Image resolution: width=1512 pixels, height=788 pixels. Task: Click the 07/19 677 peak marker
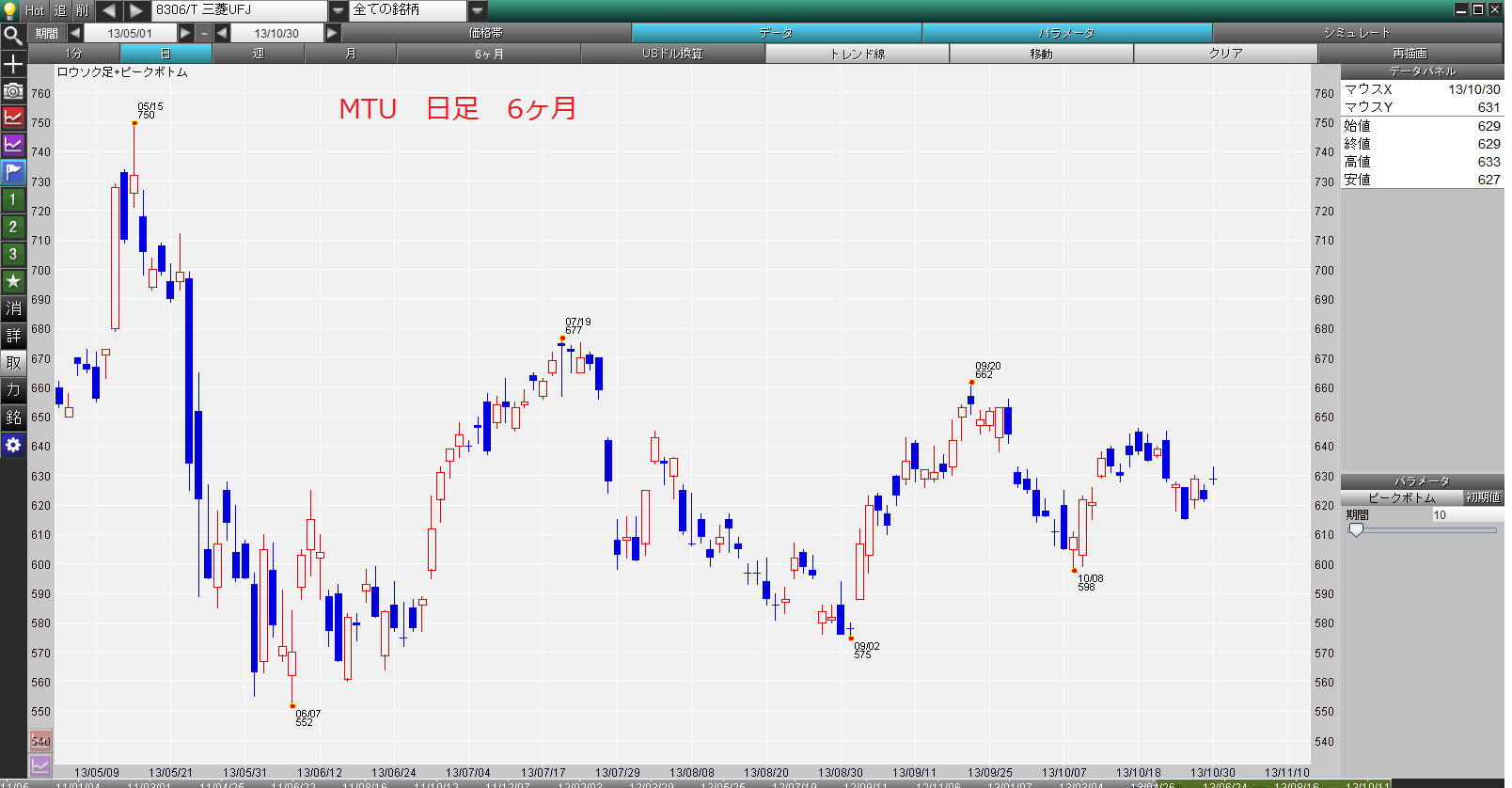pos(562,339)
